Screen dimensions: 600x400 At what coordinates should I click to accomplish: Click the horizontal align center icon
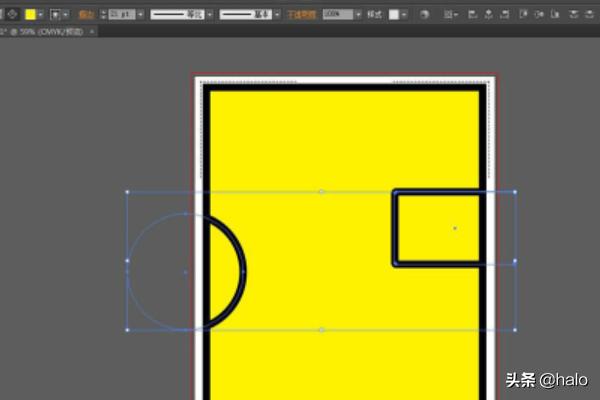tap(487, 15)
